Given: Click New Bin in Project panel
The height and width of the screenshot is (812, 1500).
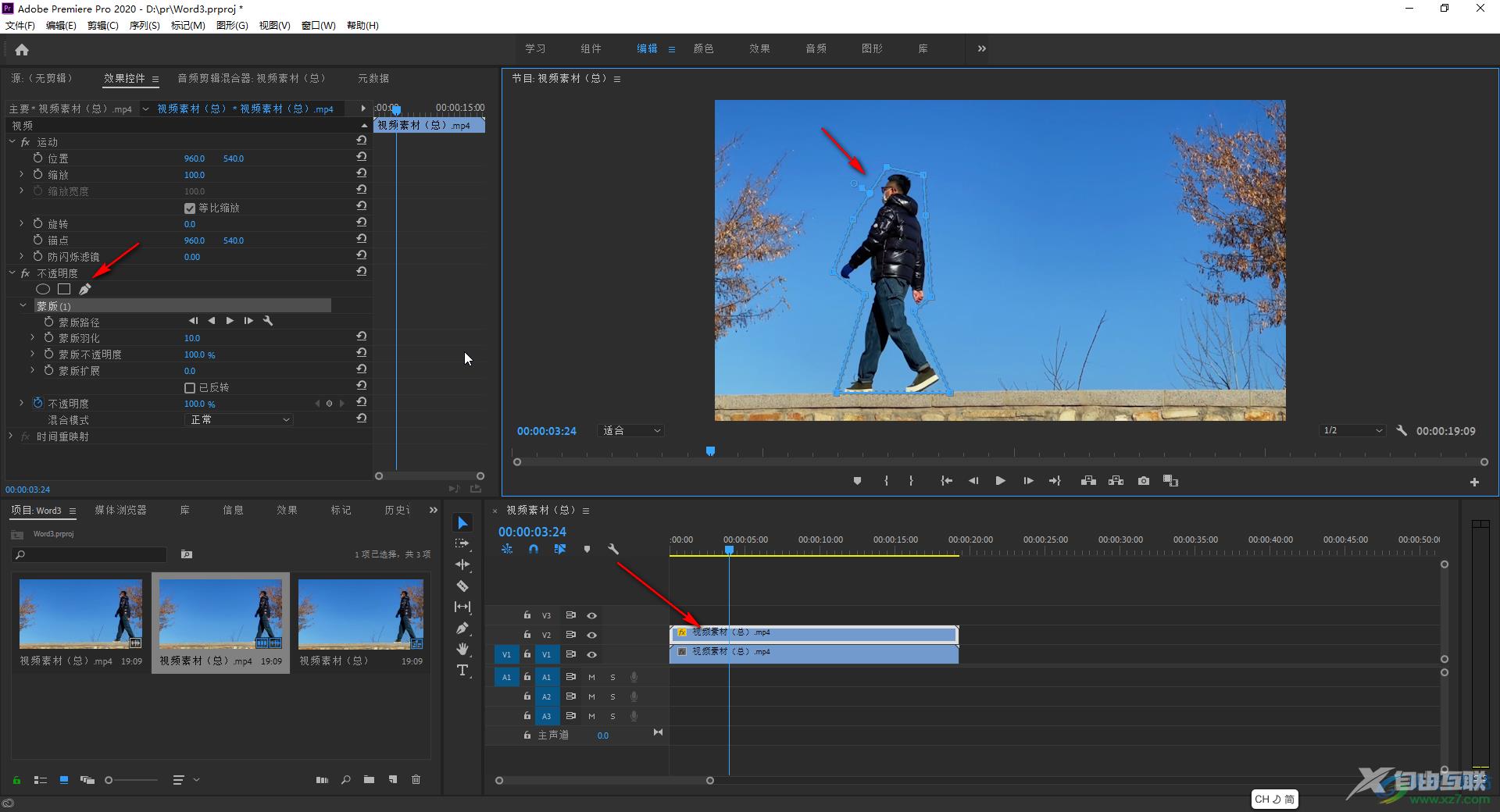Looking at the screenshot, I should [369, 779].
